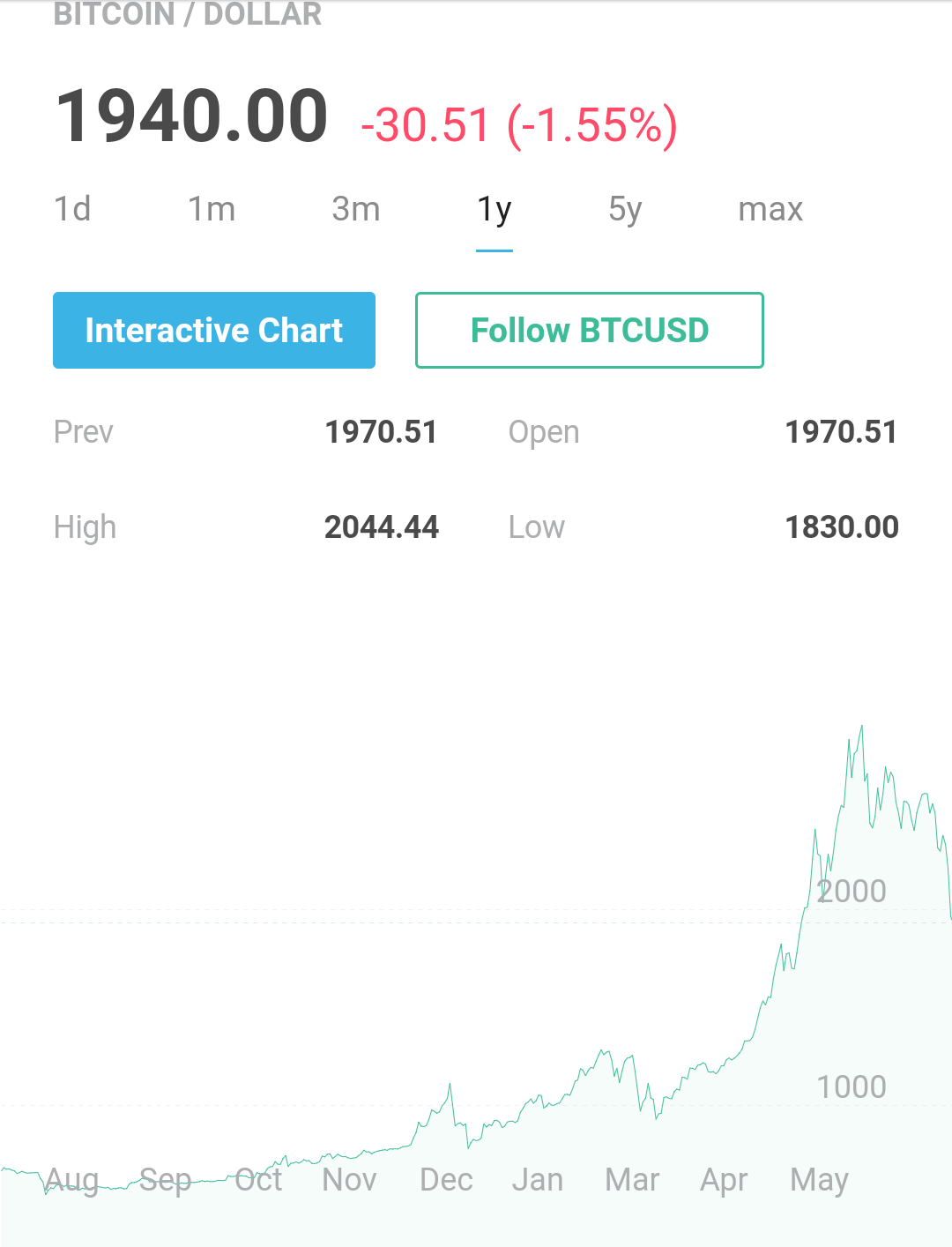This screenshot has width=952, height=1247.
Task: Switch to the 1d time range
Action: click(72, 210)
